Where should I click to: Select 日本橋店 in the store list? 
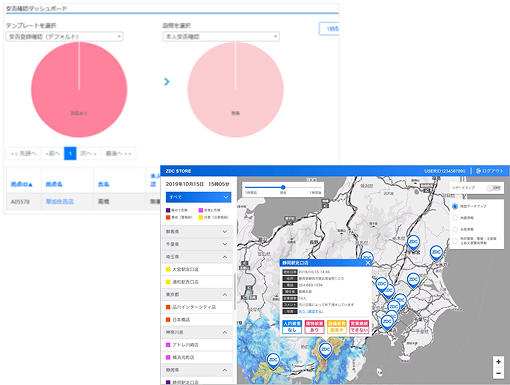pyautogui.click(x=197, y=320)
